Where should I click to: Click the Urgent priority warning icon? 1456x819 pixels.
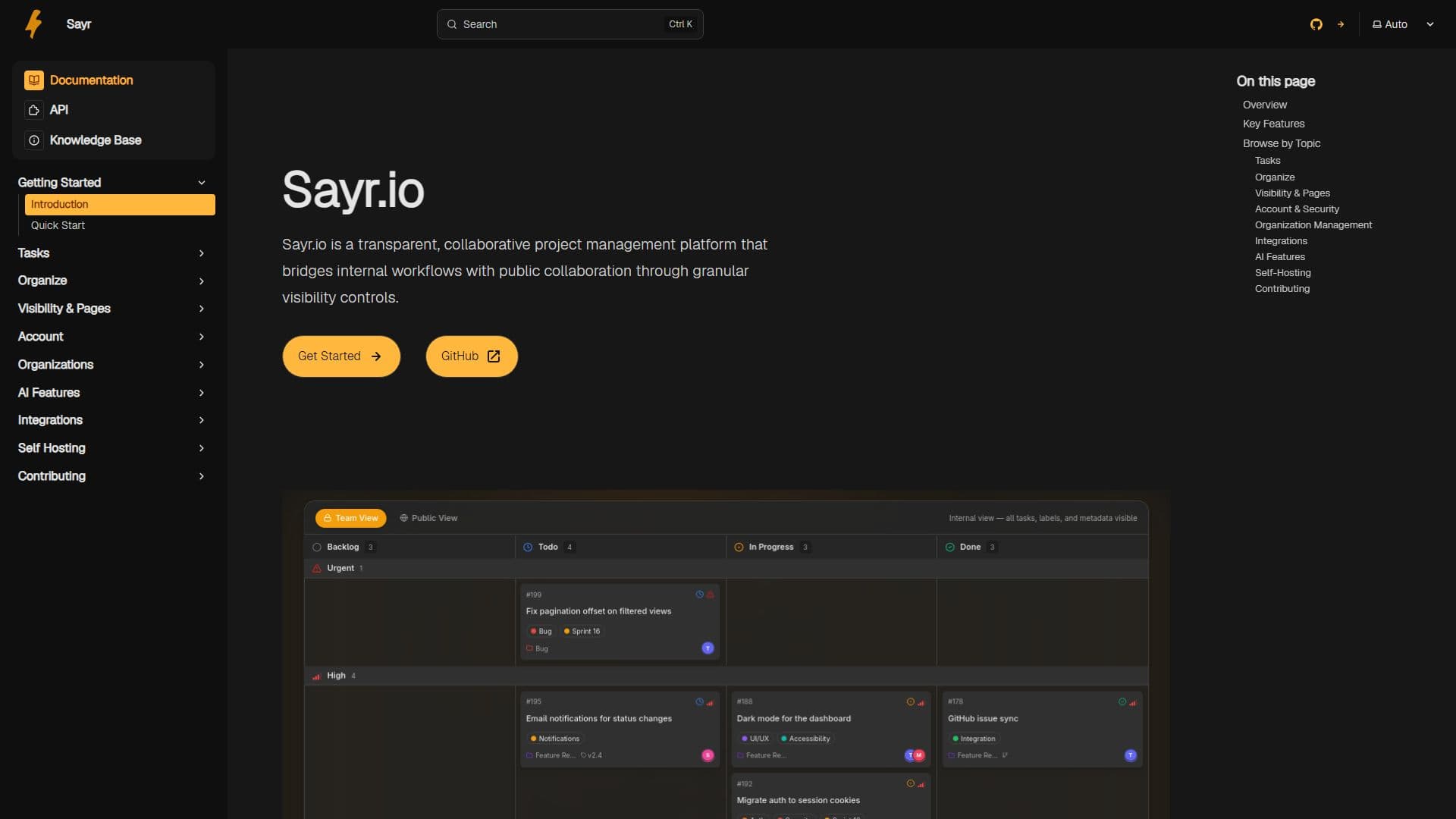click(x=317, y=569)
